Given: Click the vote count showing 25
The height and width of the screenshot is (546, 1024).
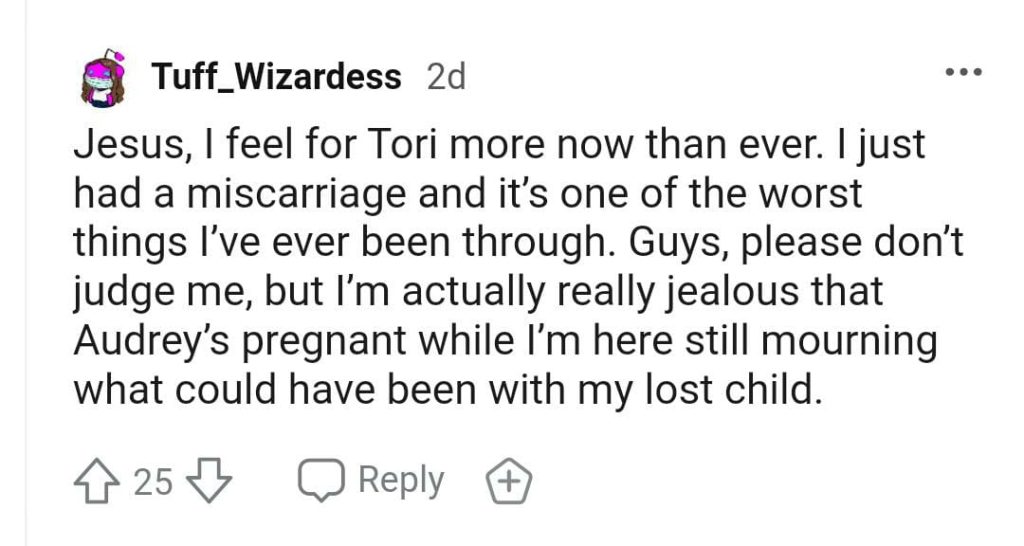Looking at the screenshot, I should click(x=154, y=482).
